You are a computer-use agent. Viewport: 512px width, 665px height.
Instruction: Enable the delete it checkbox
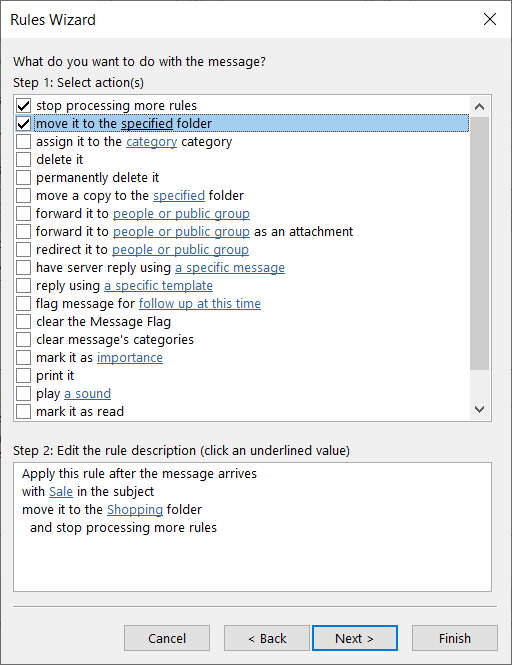pyautogui.click(x=23, y=159)
